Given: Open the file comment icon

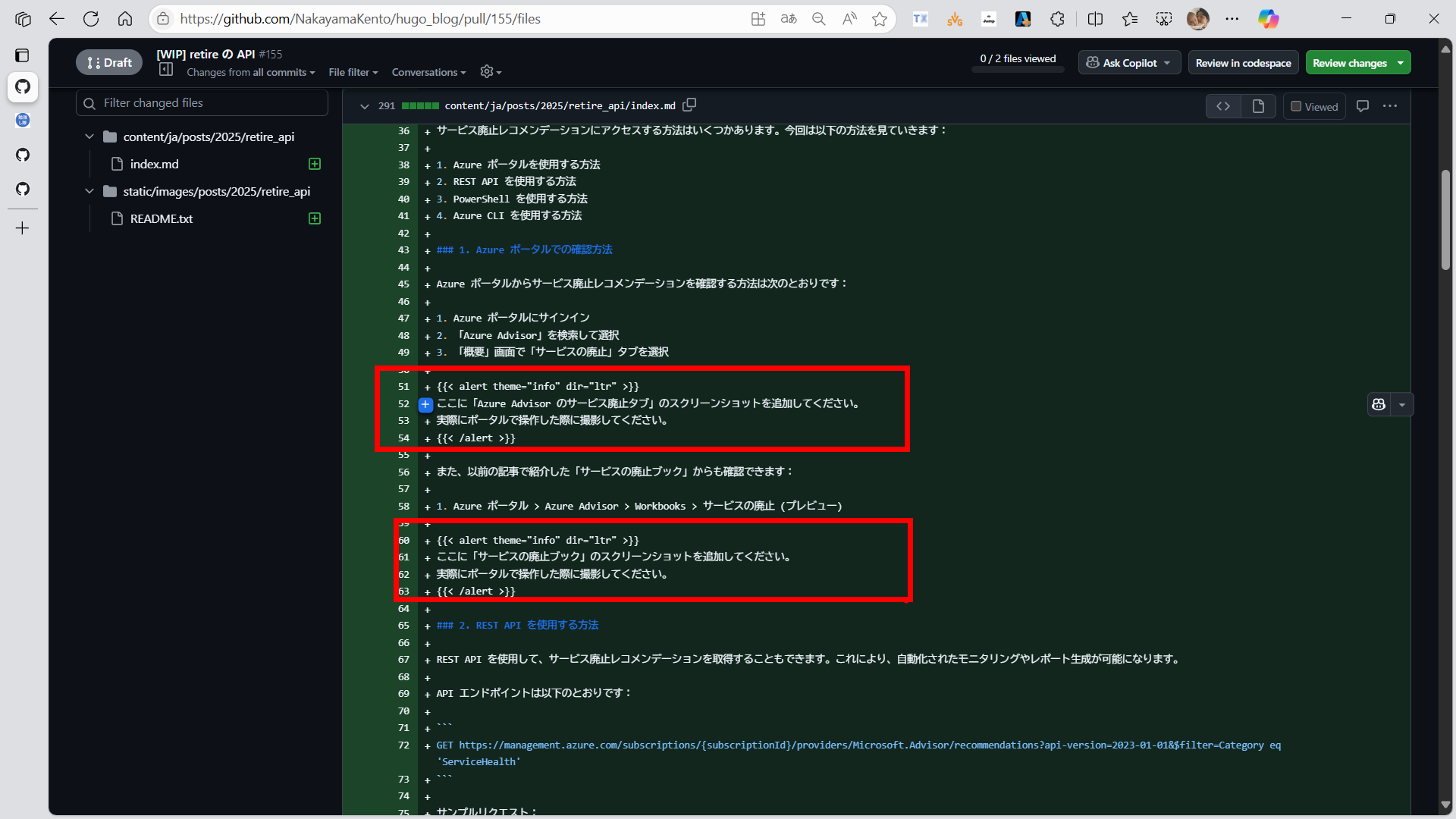Looking at the screenshot, I should click(x=1363, y=106).
